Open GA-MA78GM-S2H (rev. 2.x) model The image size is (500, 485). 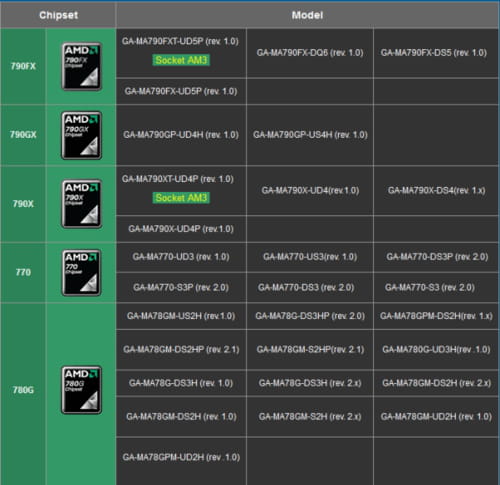[310, 417]
